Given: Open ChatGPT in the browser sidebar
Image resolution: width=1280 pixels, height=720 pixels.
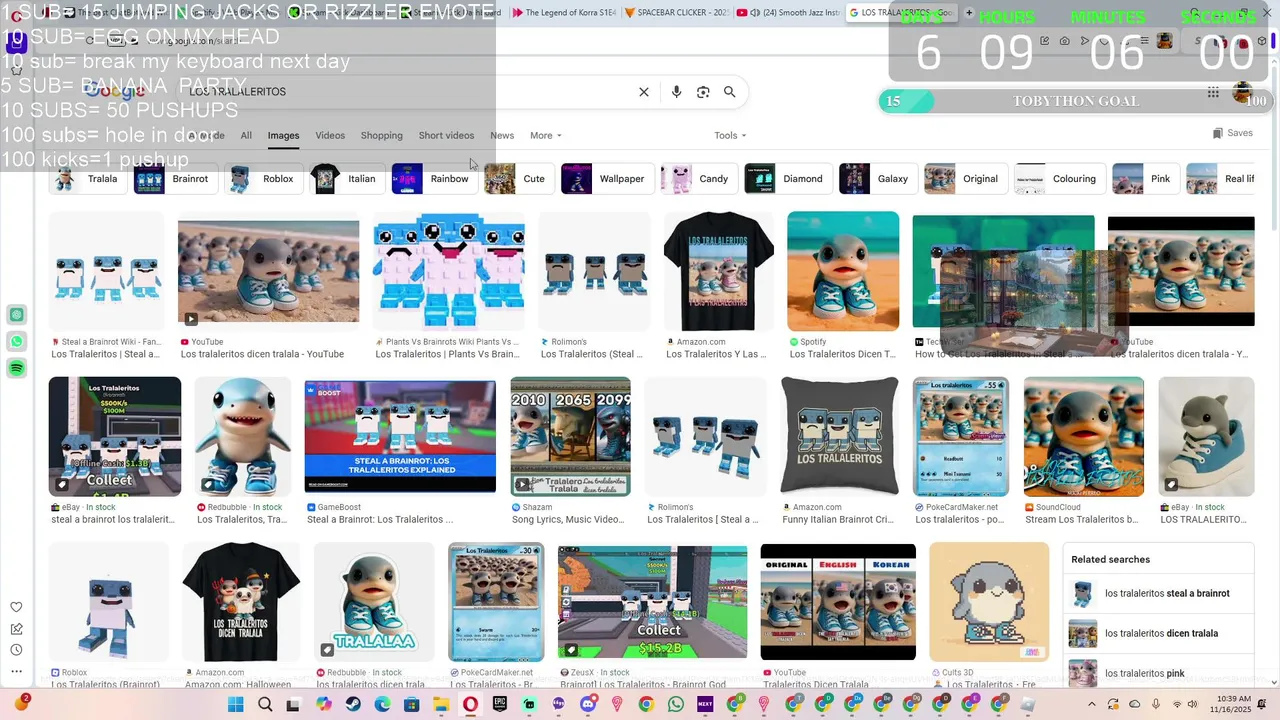Looking at the screenshot, I should pos(17,315).
